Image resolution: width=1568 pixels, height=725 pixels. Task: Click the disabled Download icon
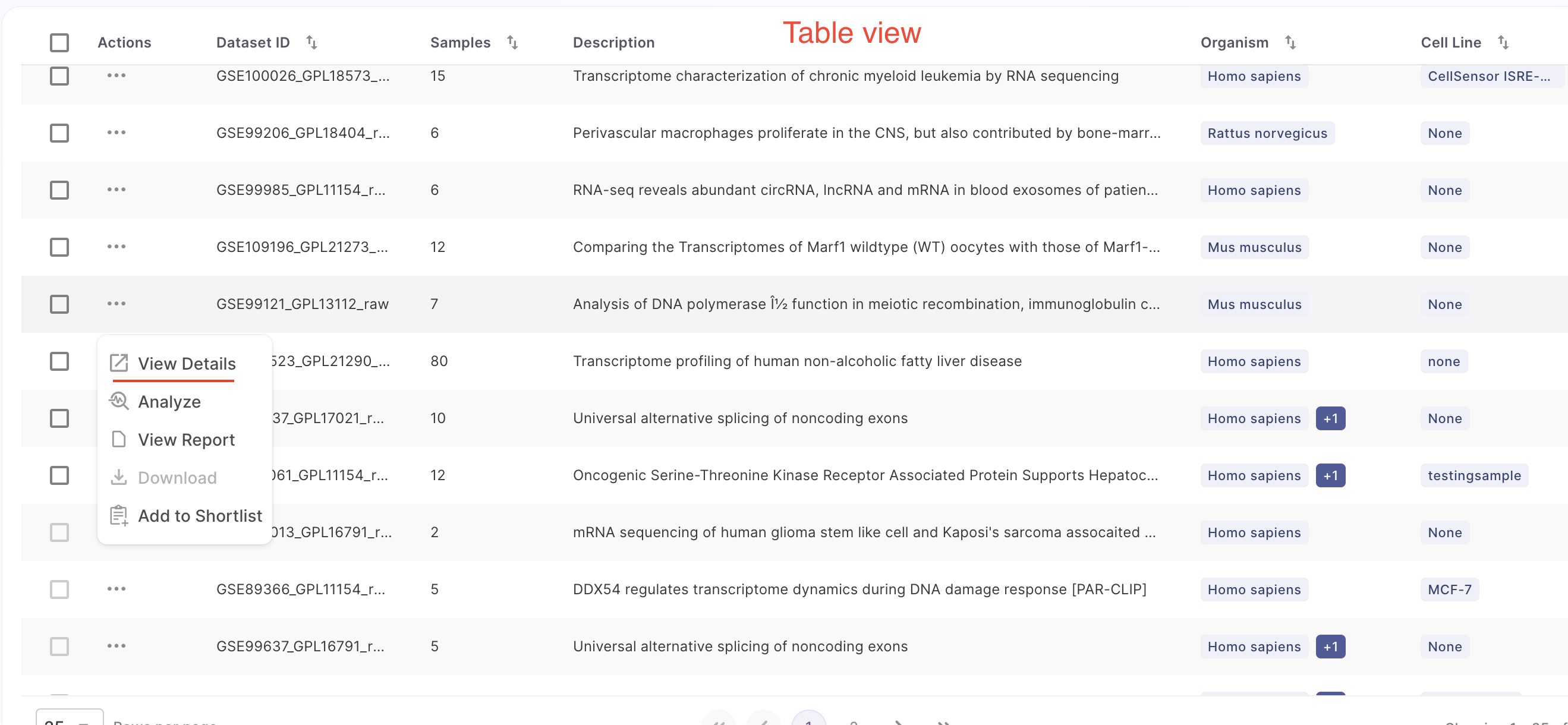click(119, 477)
